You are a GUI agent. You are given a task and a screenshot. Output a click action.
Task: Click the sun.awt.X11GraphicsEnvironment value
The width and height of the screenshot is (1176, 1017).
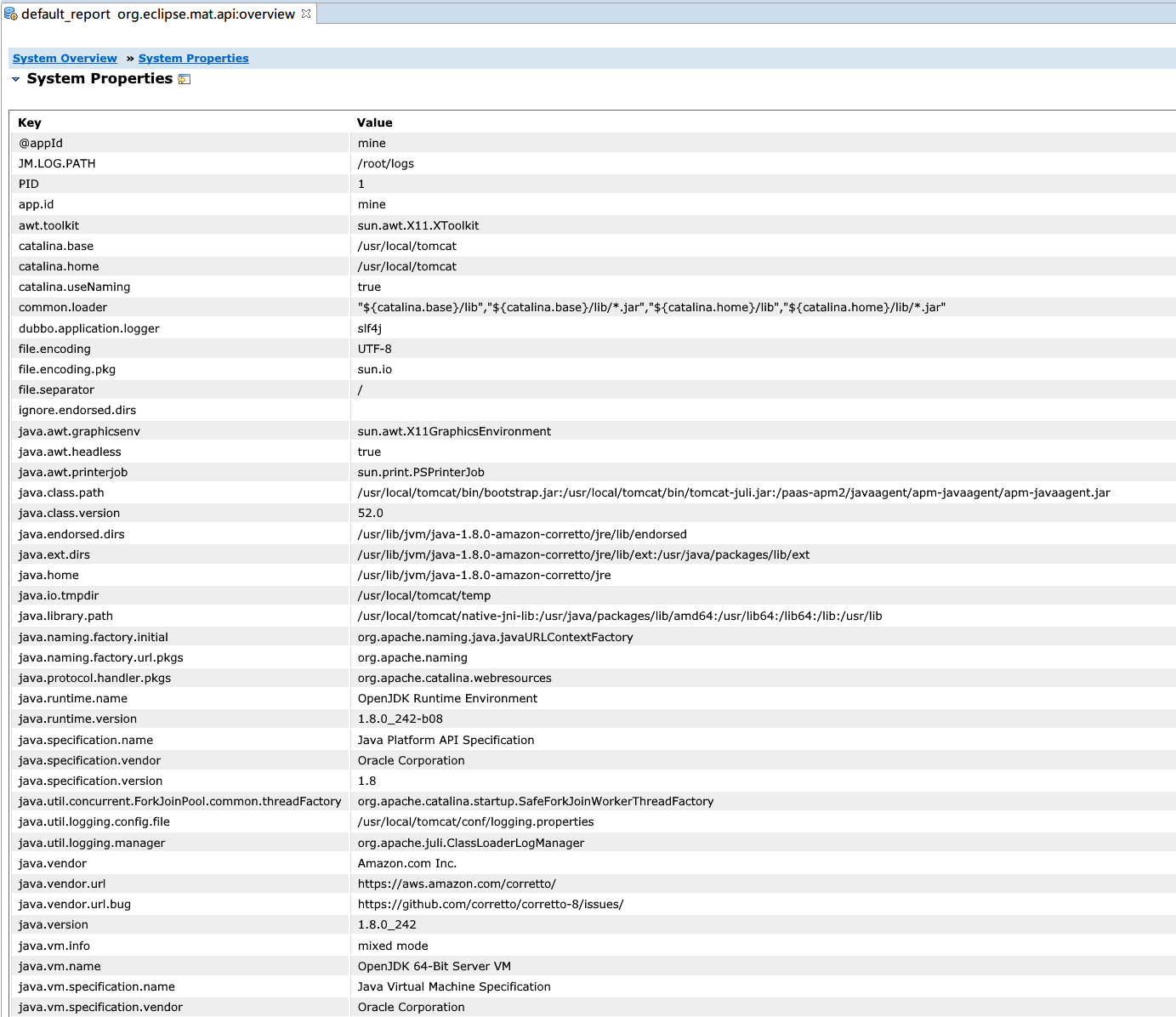point(455,431)
